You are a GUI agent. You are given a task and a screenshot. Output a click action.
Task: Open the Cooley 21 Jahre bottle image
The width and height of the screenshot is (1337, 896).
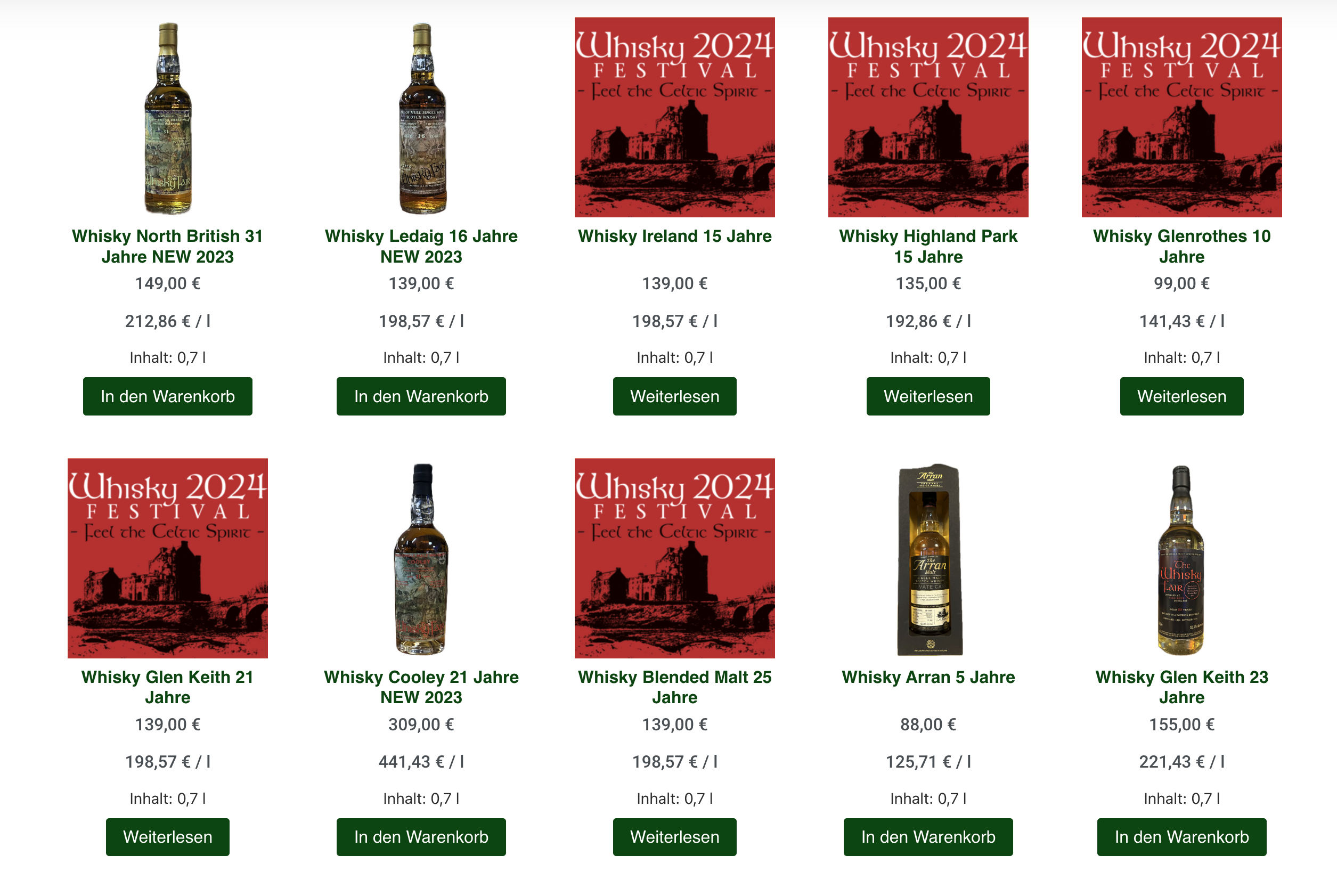[x=421, y=558]
